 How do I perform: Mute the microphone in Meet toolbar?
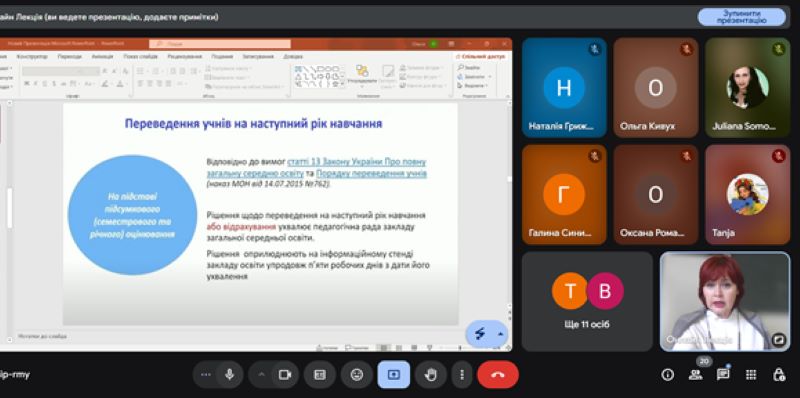point(230,375)
